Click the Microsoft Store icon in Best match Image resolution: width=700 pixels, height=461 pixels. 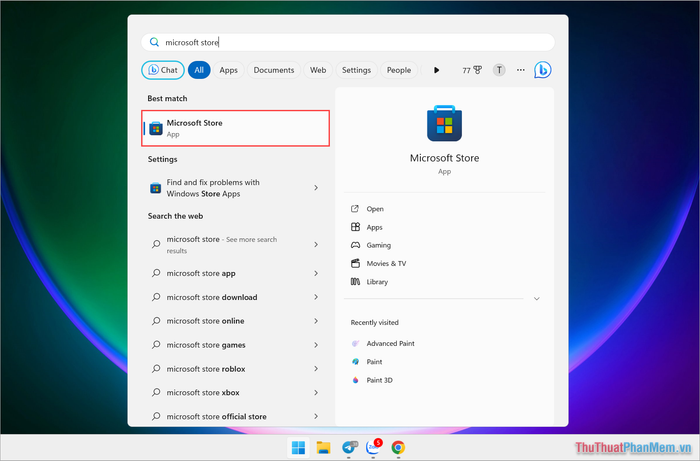156,129
